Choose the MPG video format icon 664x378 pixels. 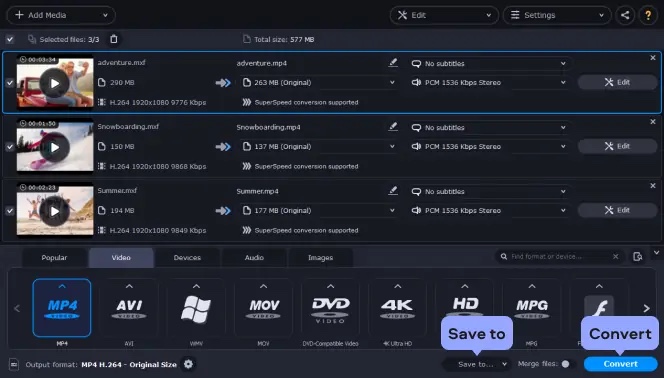532,308
